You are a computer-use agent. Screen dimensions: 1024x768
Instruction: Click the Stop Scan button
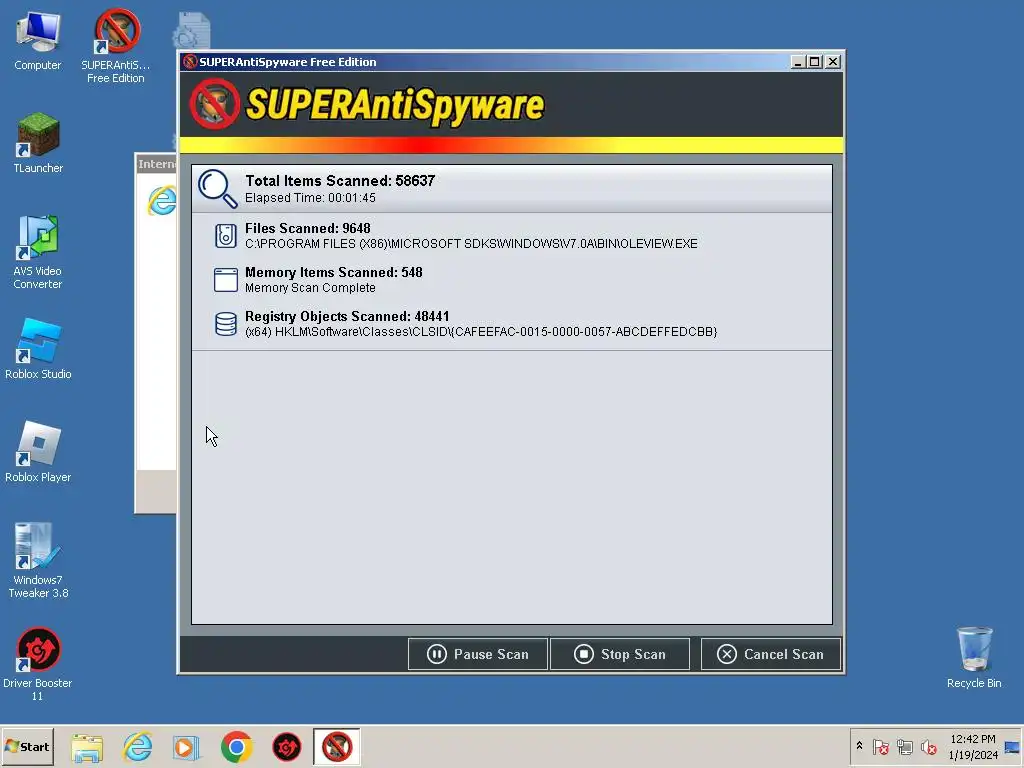pyautogui.click(x=620, y=654)
